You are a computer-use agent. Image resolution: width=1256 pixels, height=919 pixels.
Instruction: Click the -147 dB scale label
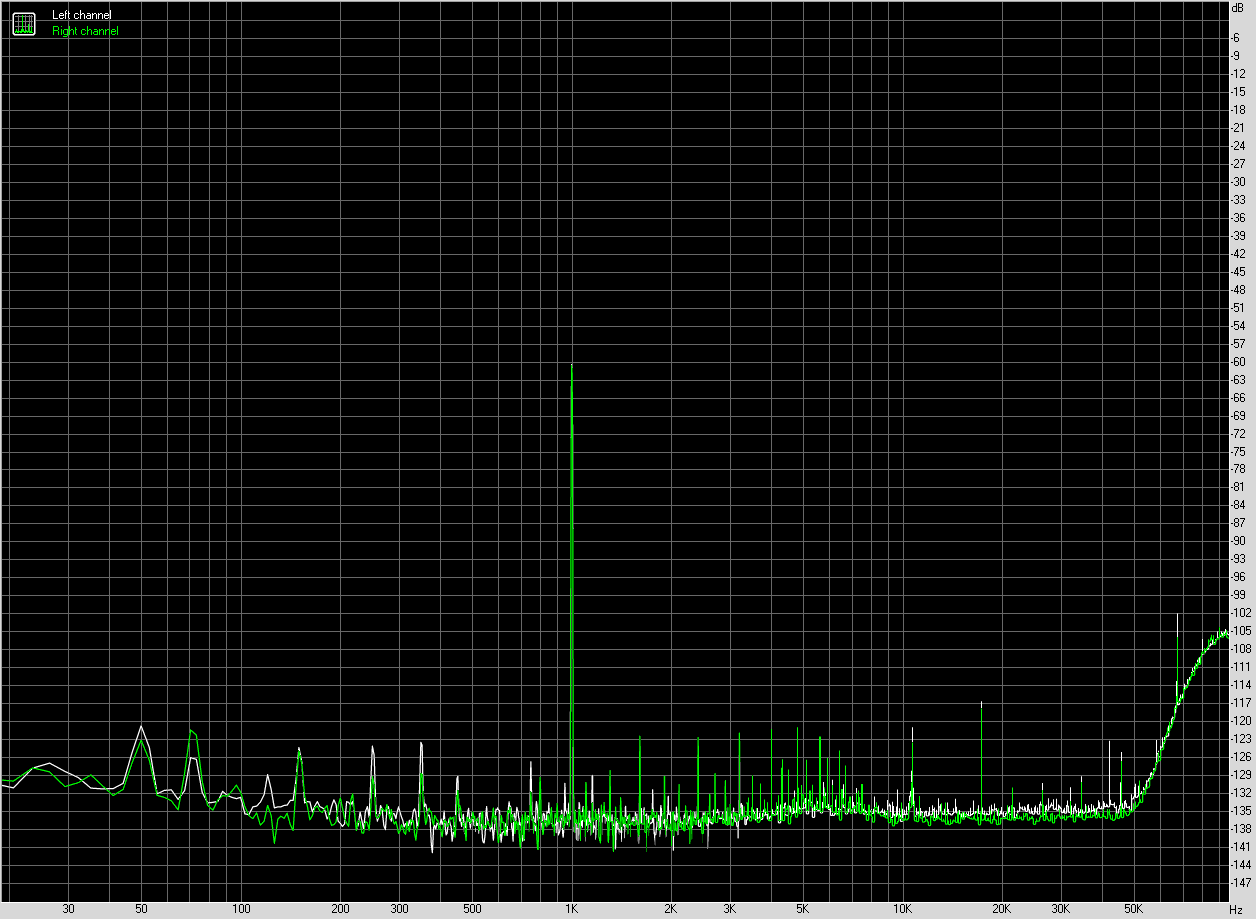(1241, 883)
